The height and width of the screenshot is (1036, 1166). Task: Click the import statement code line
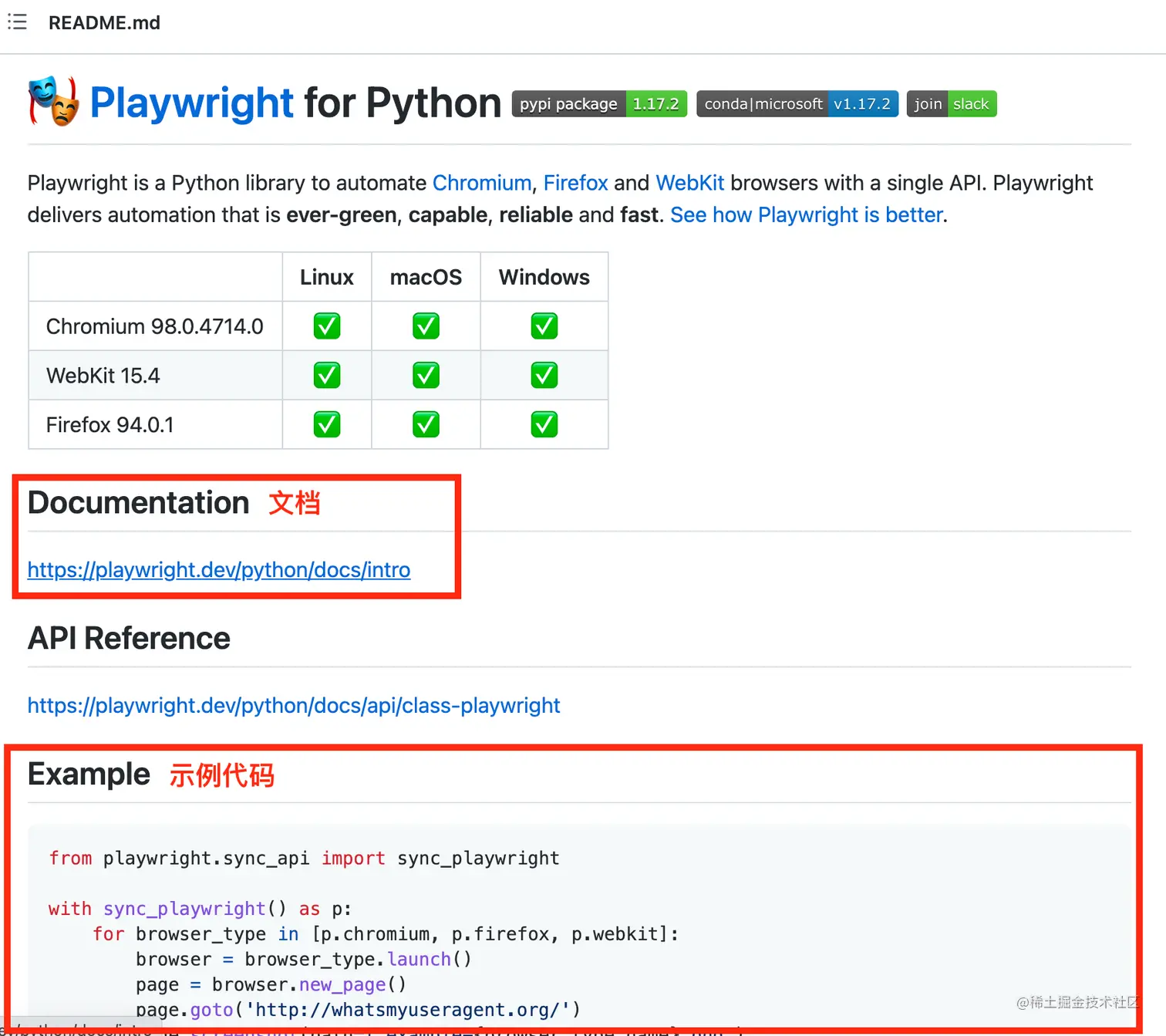304,859
